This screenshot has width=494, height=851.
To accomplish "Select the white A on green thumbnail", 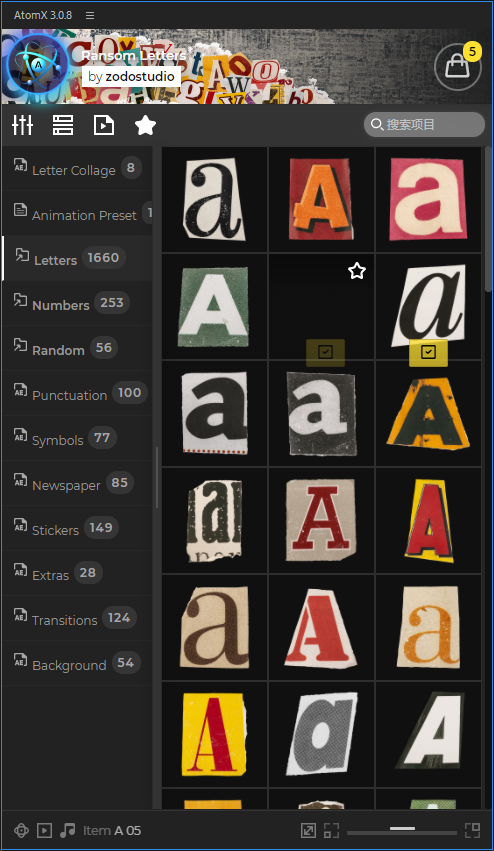I will point(214,306).
